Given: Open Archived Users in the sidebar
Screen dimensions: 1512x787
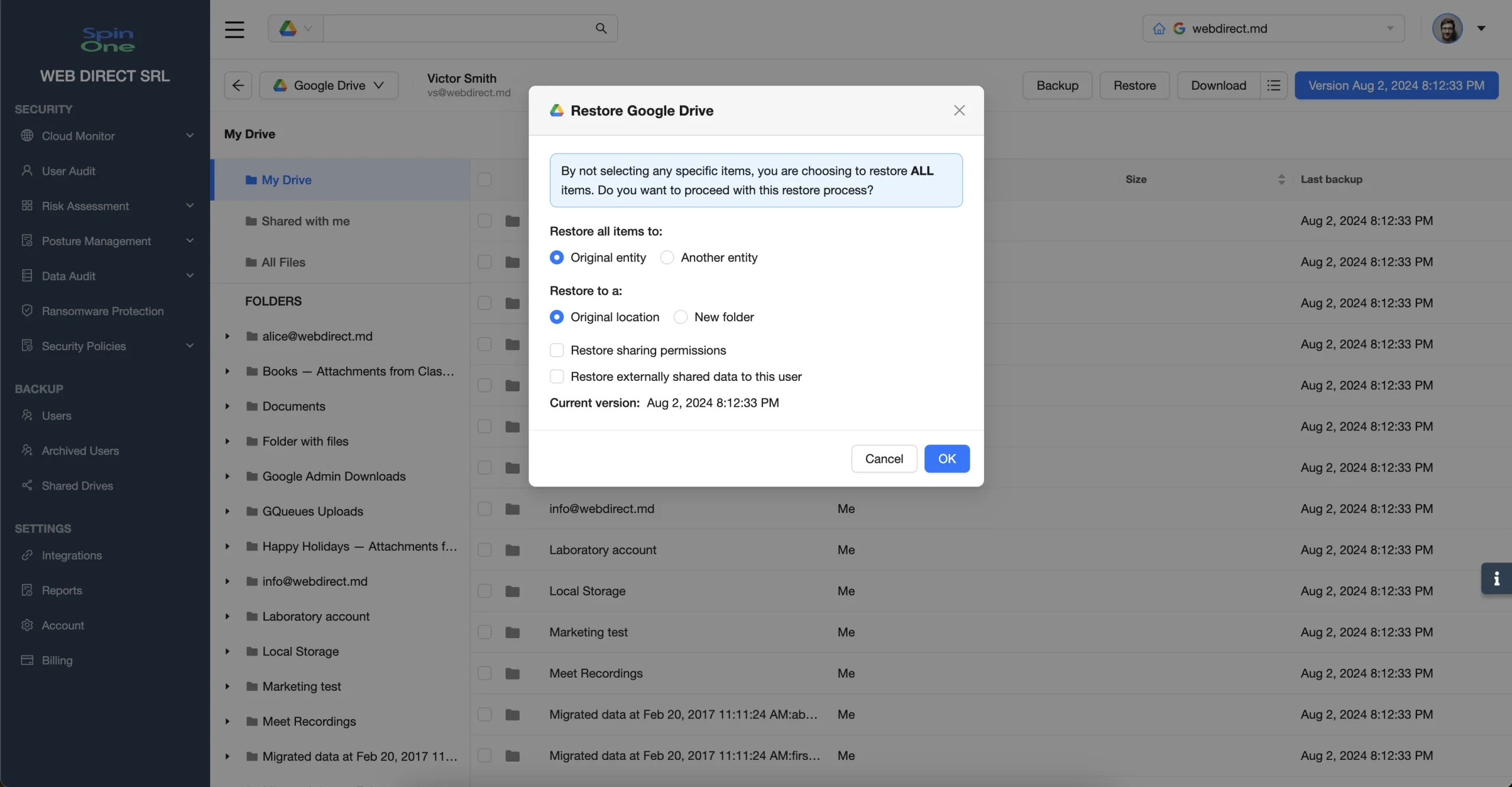Looking at the screenshot, I should pyautogui.click(x=80, y=450).
